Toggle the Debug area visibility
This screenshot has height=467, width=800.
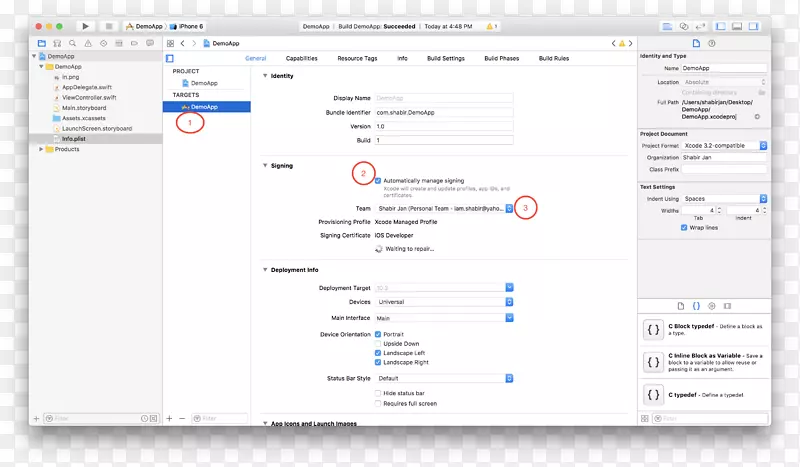click(737, 26)
